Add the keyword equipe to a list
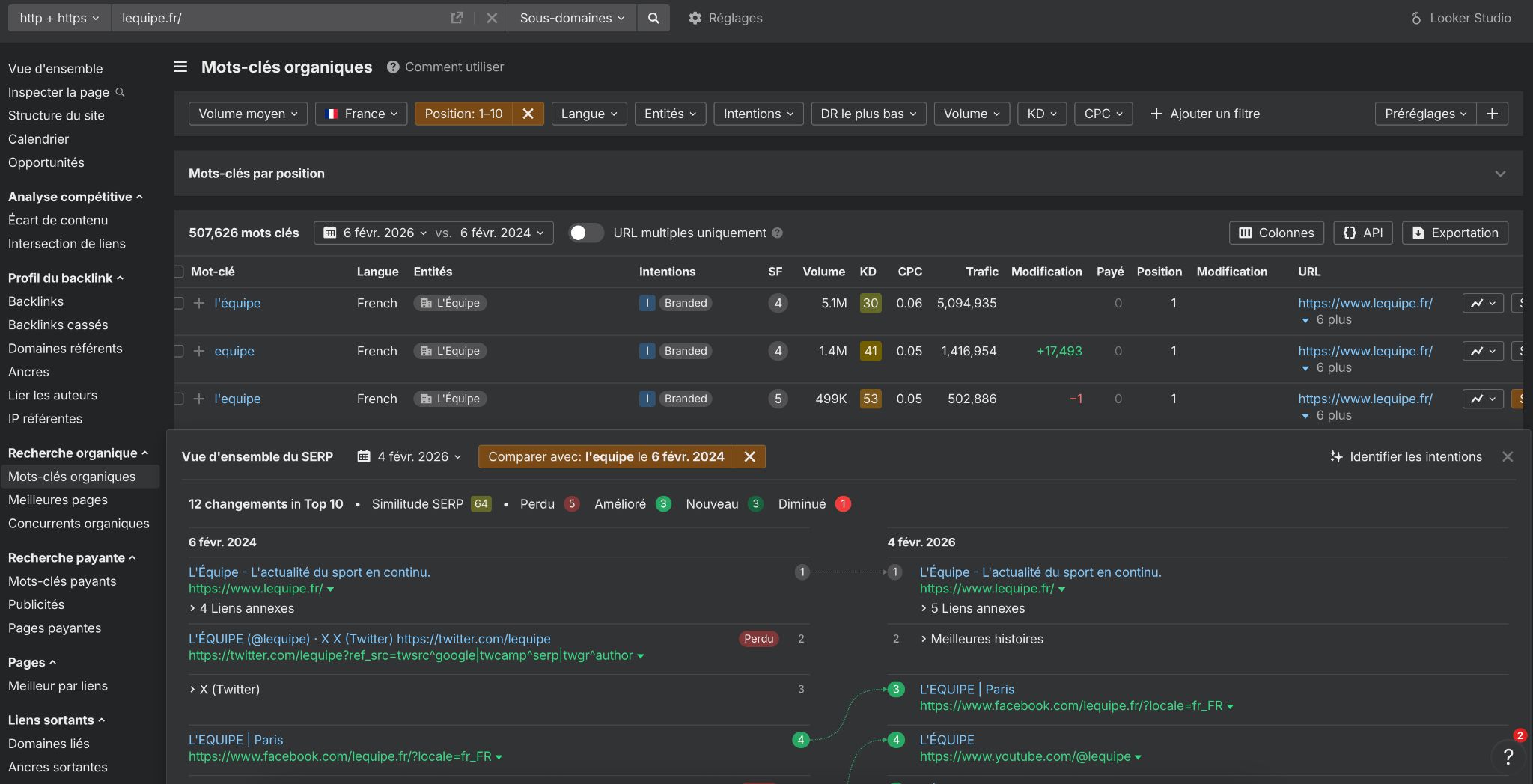The image size is (1533, 784). click(x=199, y=351)
